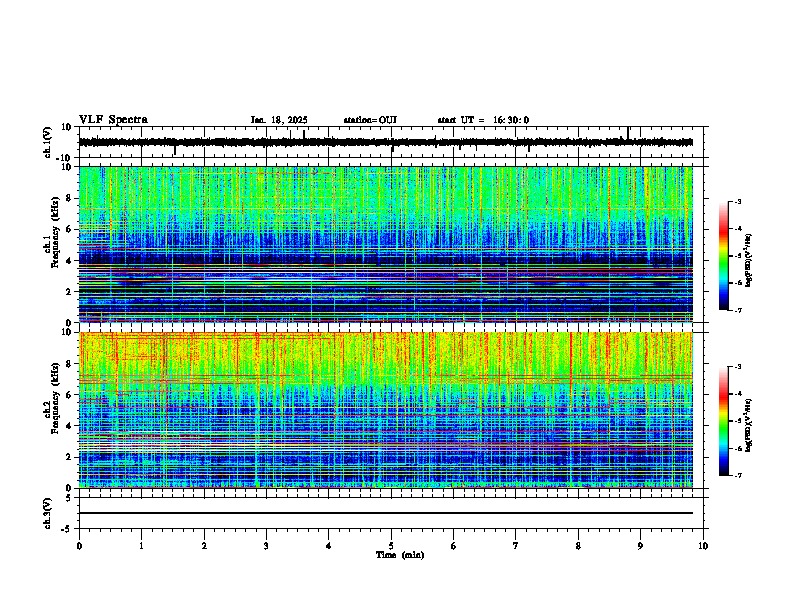Click the ch.1 'Frequency (kHz)' axis label
792x612 pixels.
tap(55, 233)
